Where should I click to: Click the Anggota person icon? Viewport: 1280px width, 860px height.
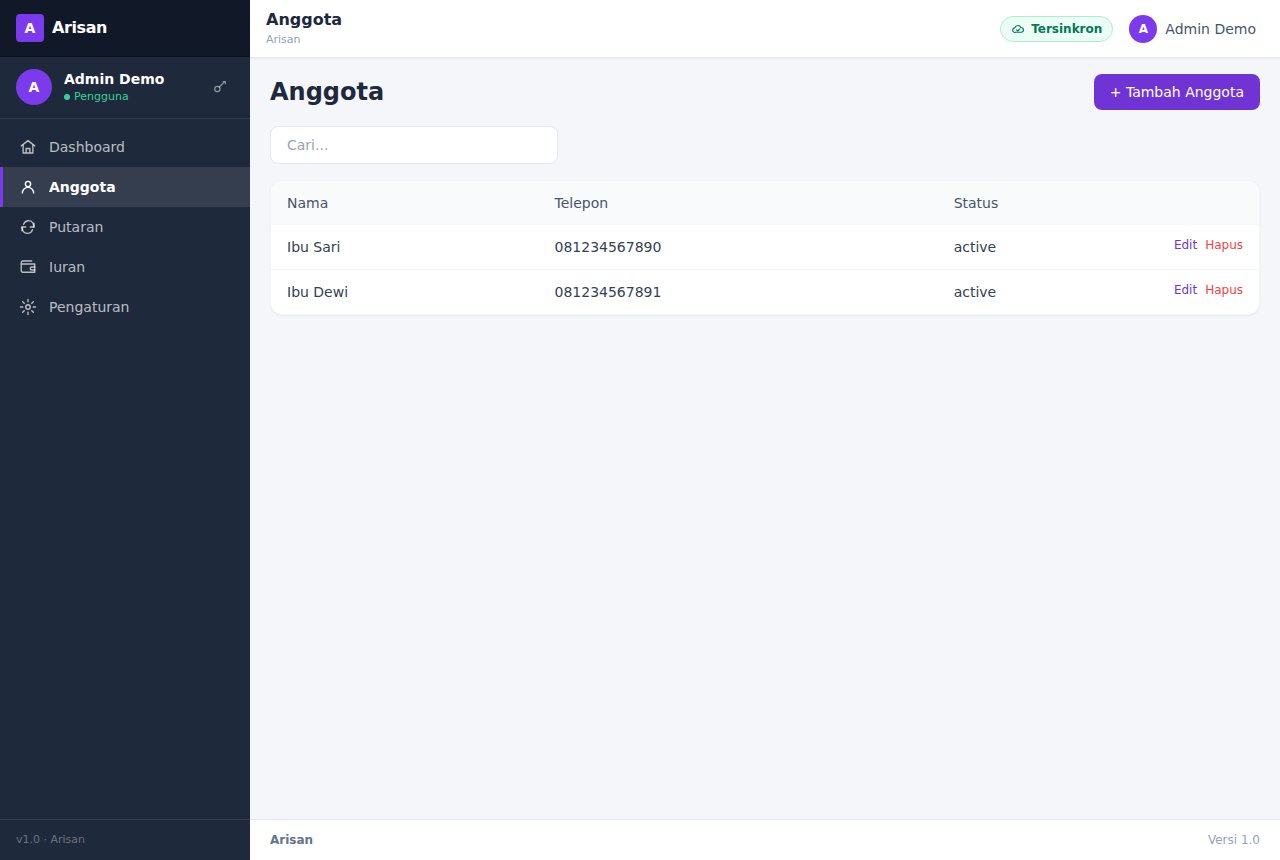pyautogui.click(x=28, y=187)
